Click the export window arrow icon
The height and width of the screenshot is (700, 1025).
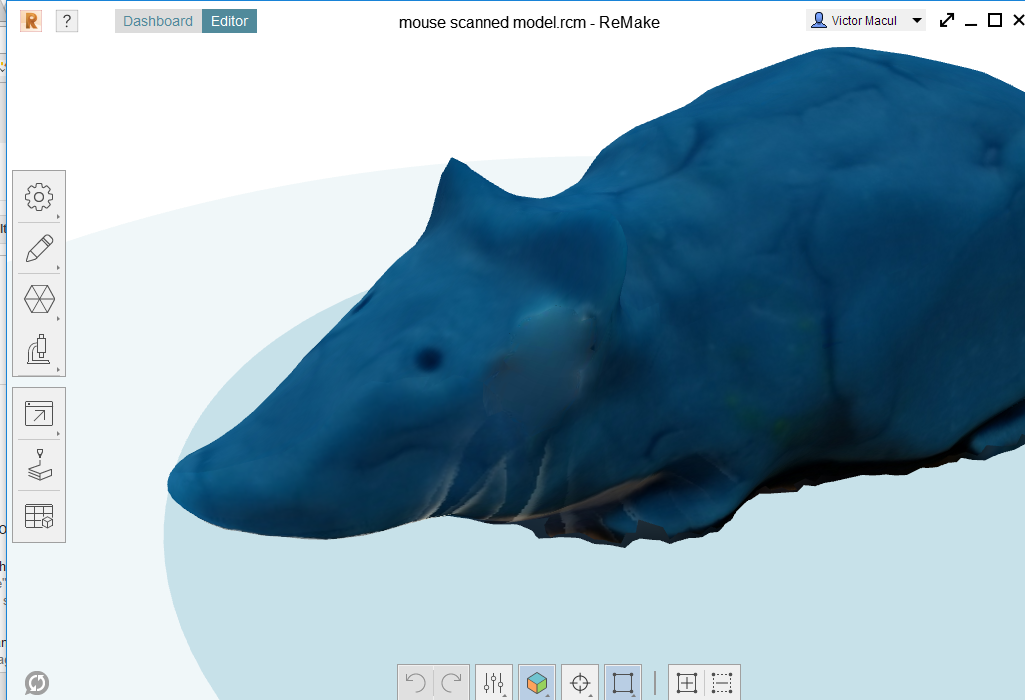[39, 413]
